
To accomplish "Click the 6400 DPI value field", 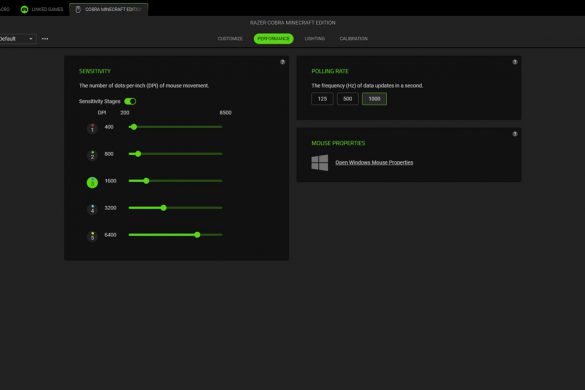I will click(110, 235).
